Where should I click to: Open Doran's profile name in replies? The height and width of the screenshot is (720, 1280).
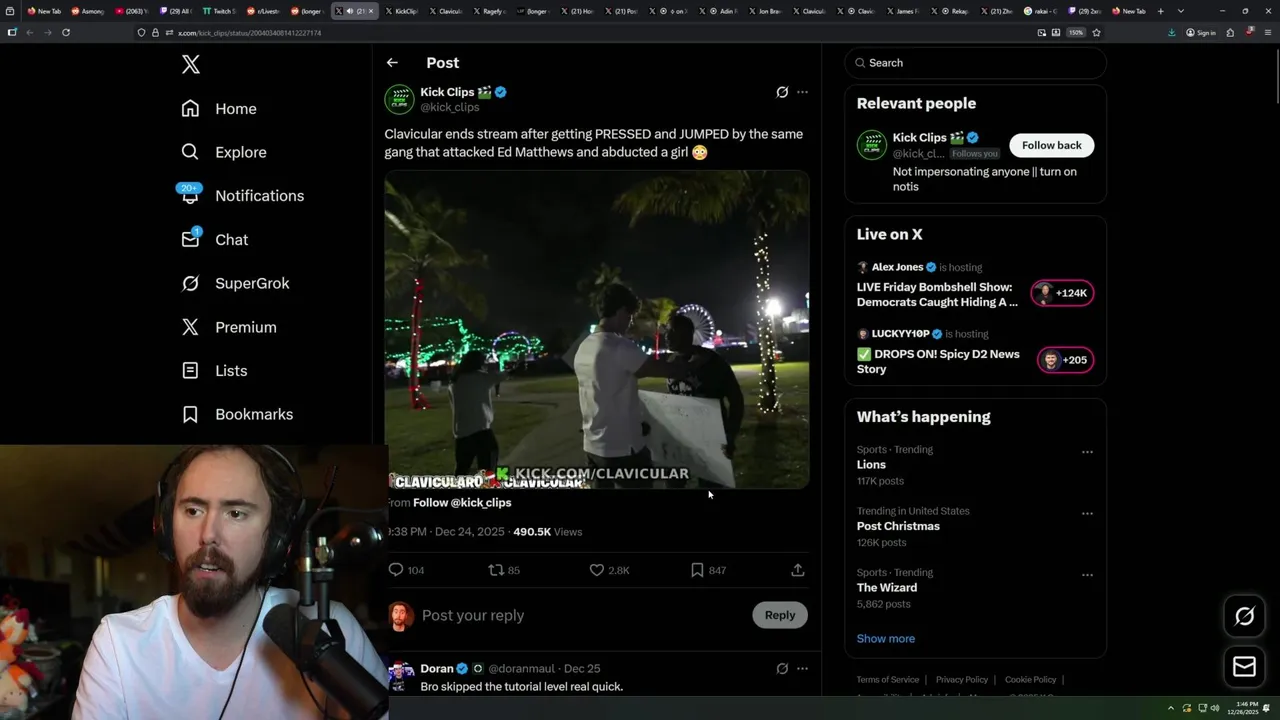(x=437, y=669)
